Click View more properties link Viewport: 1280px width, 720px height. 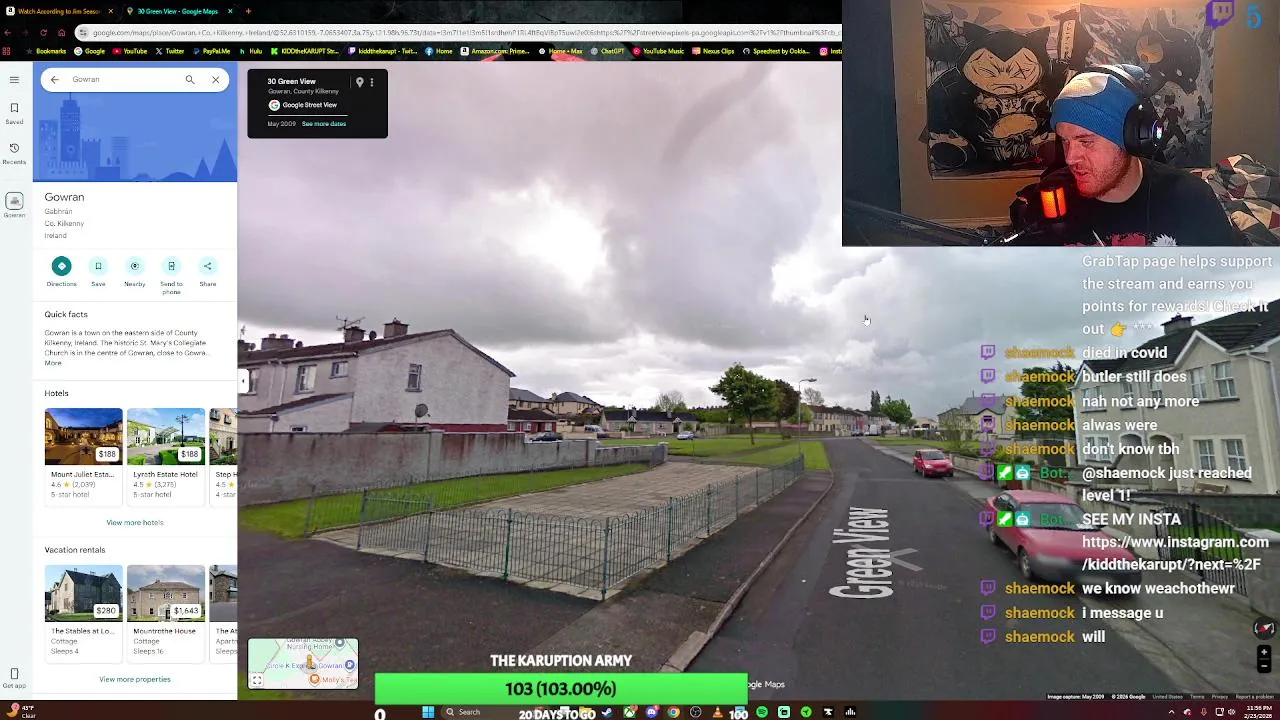pos(135,679)
